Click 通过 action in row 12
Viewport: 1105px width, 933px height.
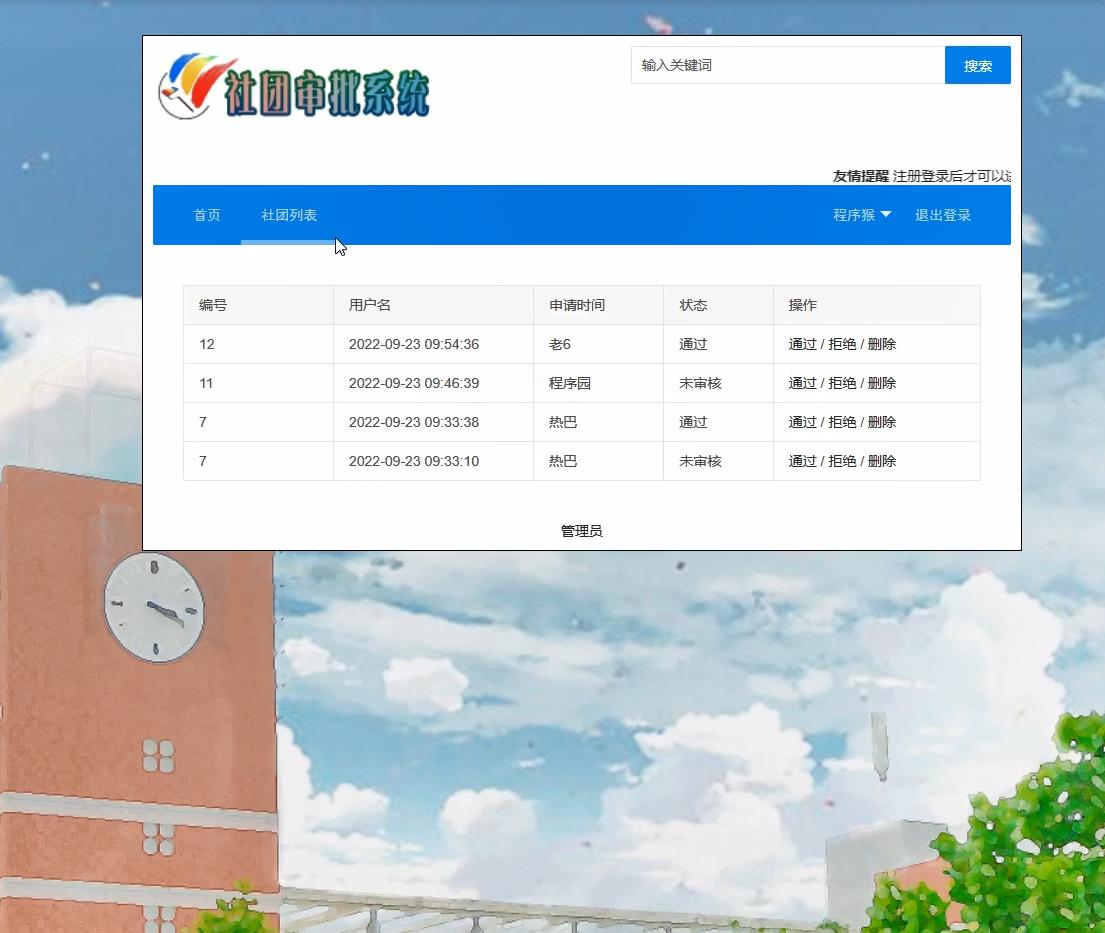click(x=802, y=344)
